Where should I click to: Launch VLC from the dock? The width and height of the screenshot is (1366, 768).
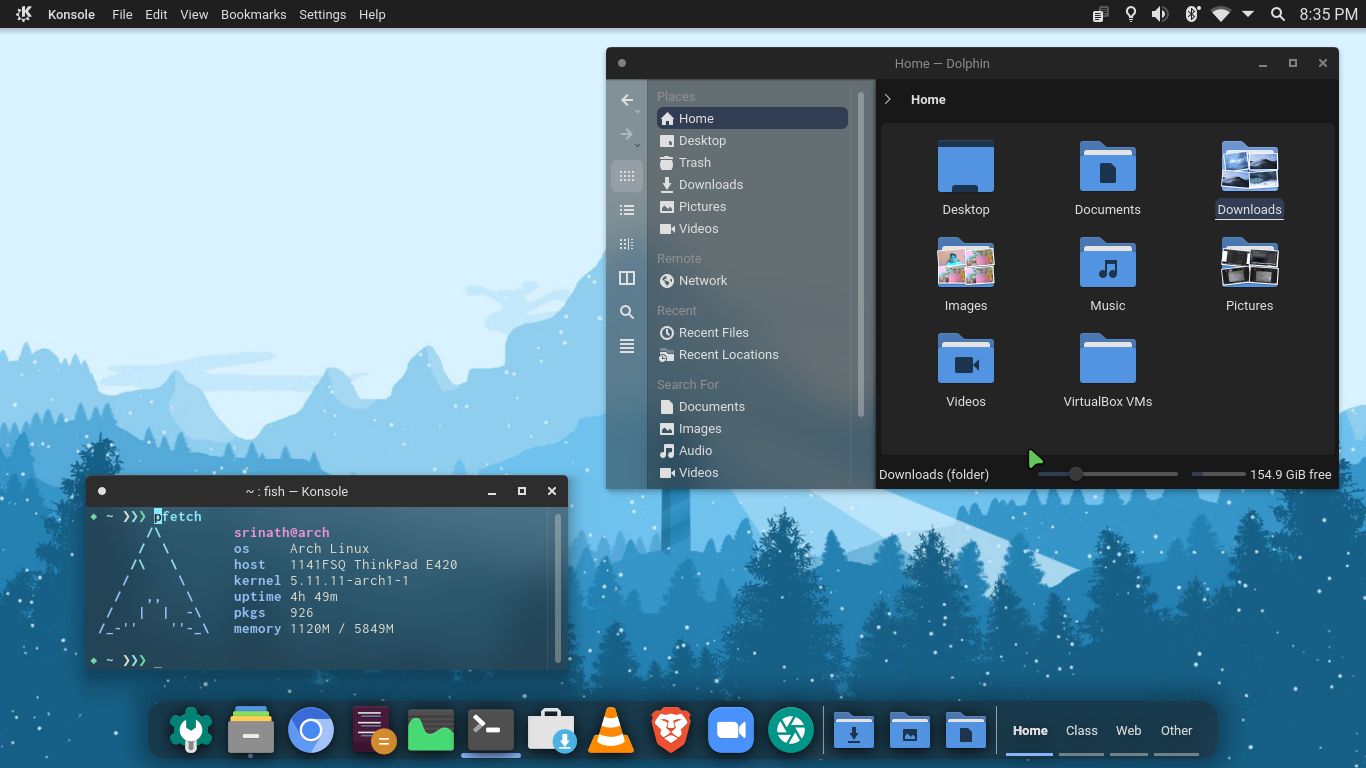pos(610,730)
